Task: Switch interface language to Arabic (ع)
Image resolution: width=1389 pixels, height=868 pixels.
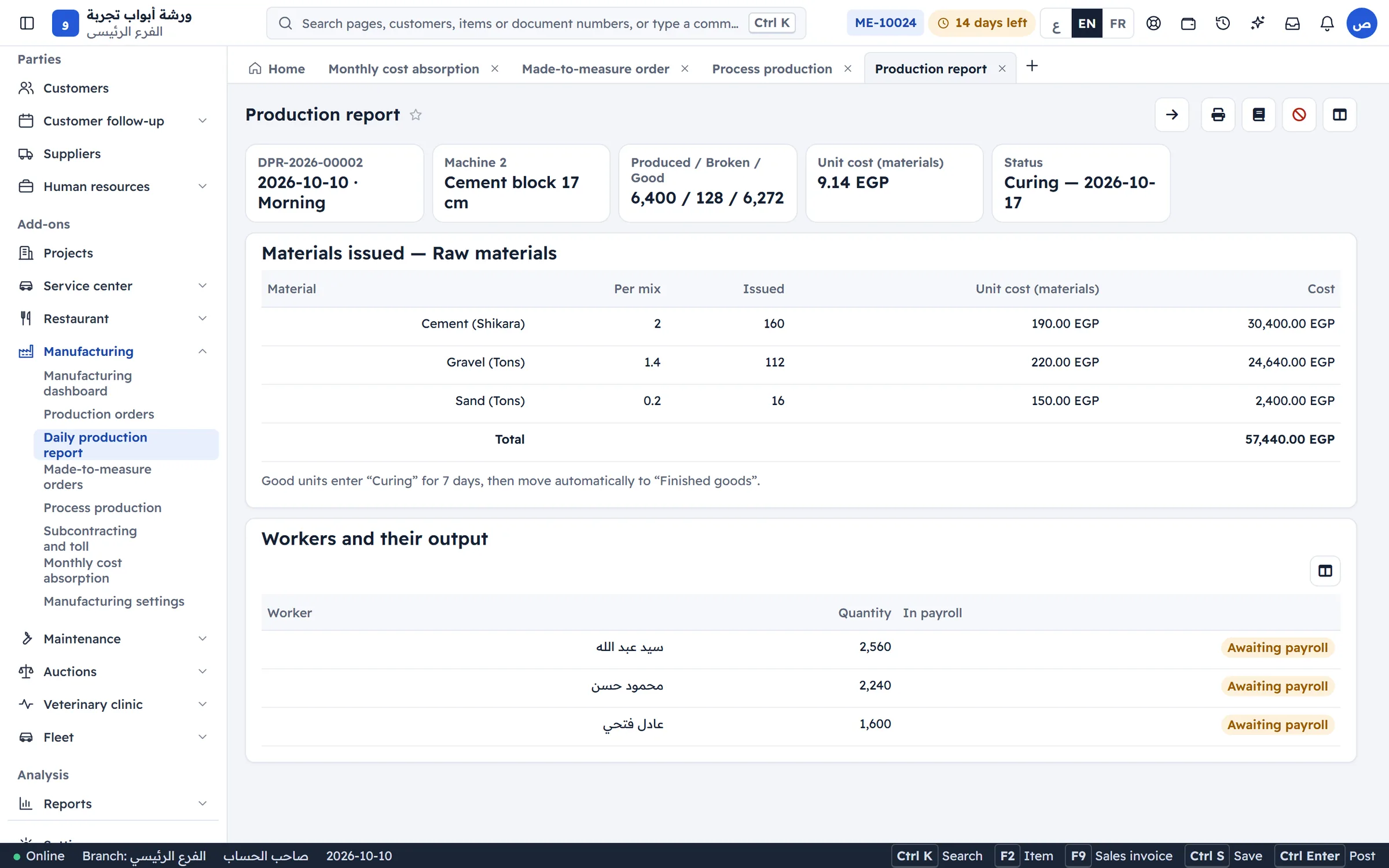Action: [x=1056, y=23]
